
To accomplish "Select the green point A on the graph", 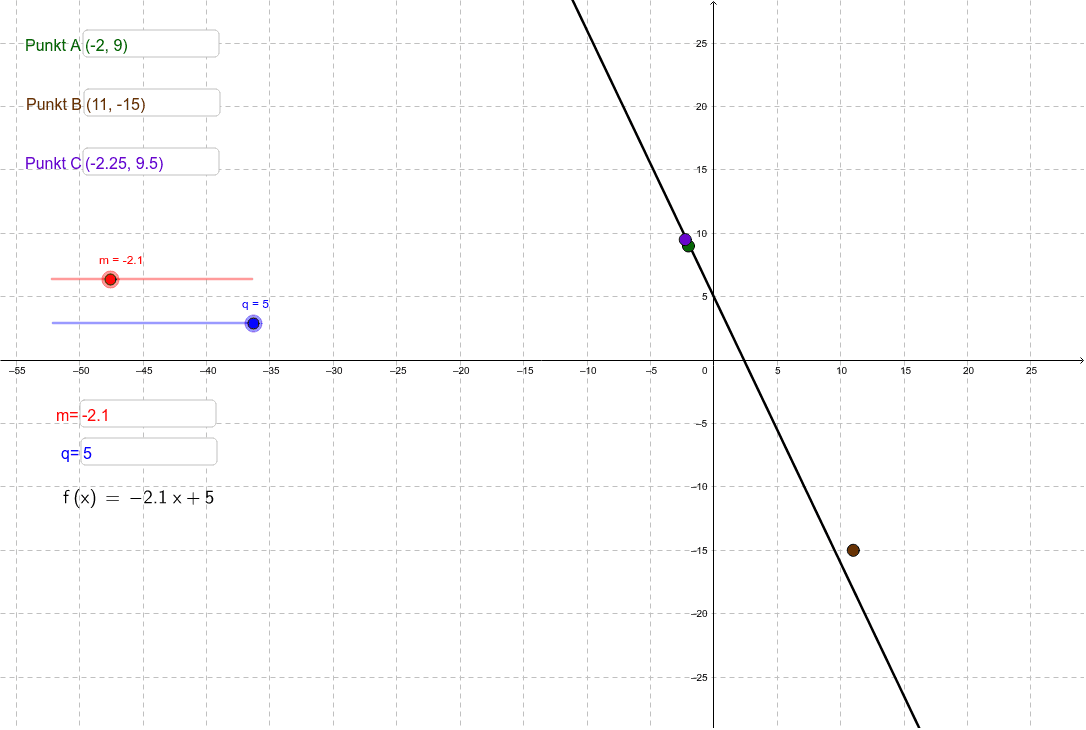I will 688,246.
